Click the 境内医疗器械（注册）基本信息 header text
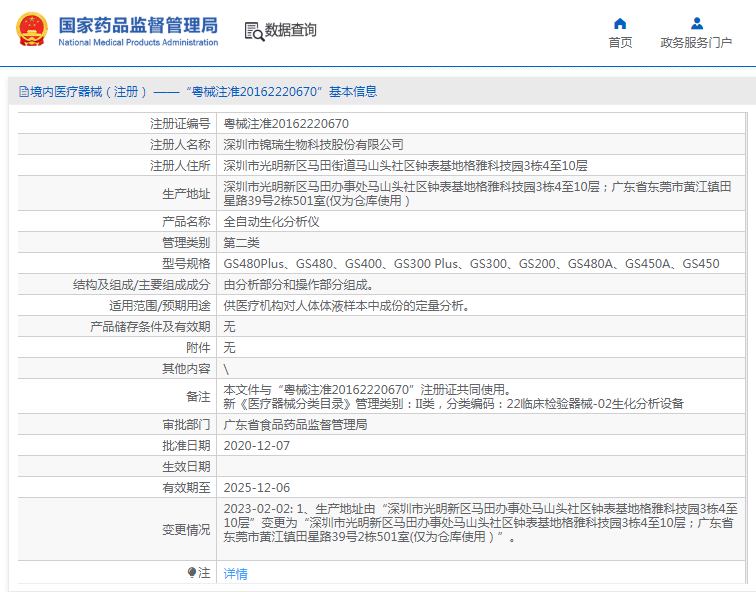Viewport: 756px width, 592px height. (203, 92)
